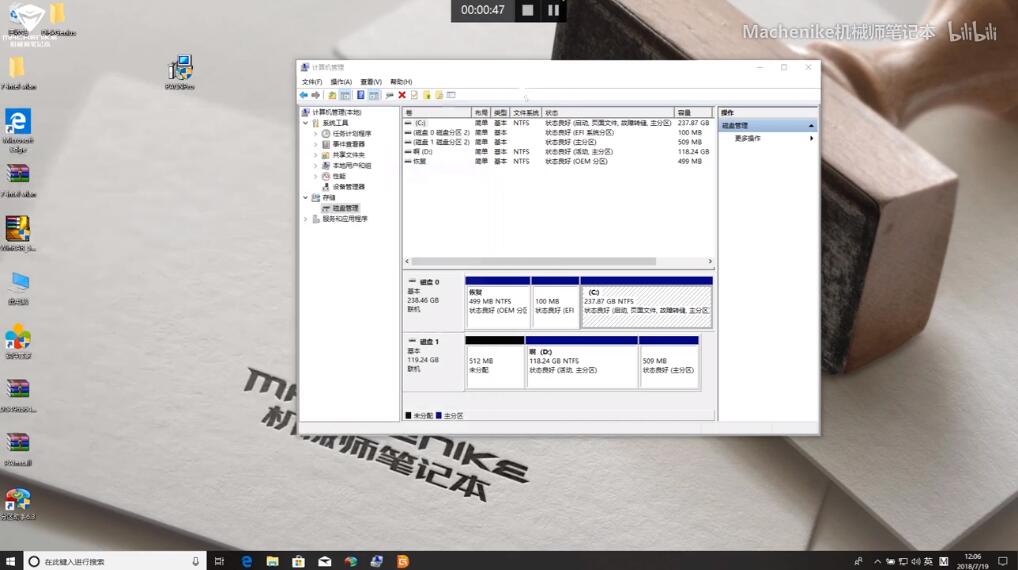Open the 操作(A) menu
The image size is (1018, 570).
click(x=341, y=82)
